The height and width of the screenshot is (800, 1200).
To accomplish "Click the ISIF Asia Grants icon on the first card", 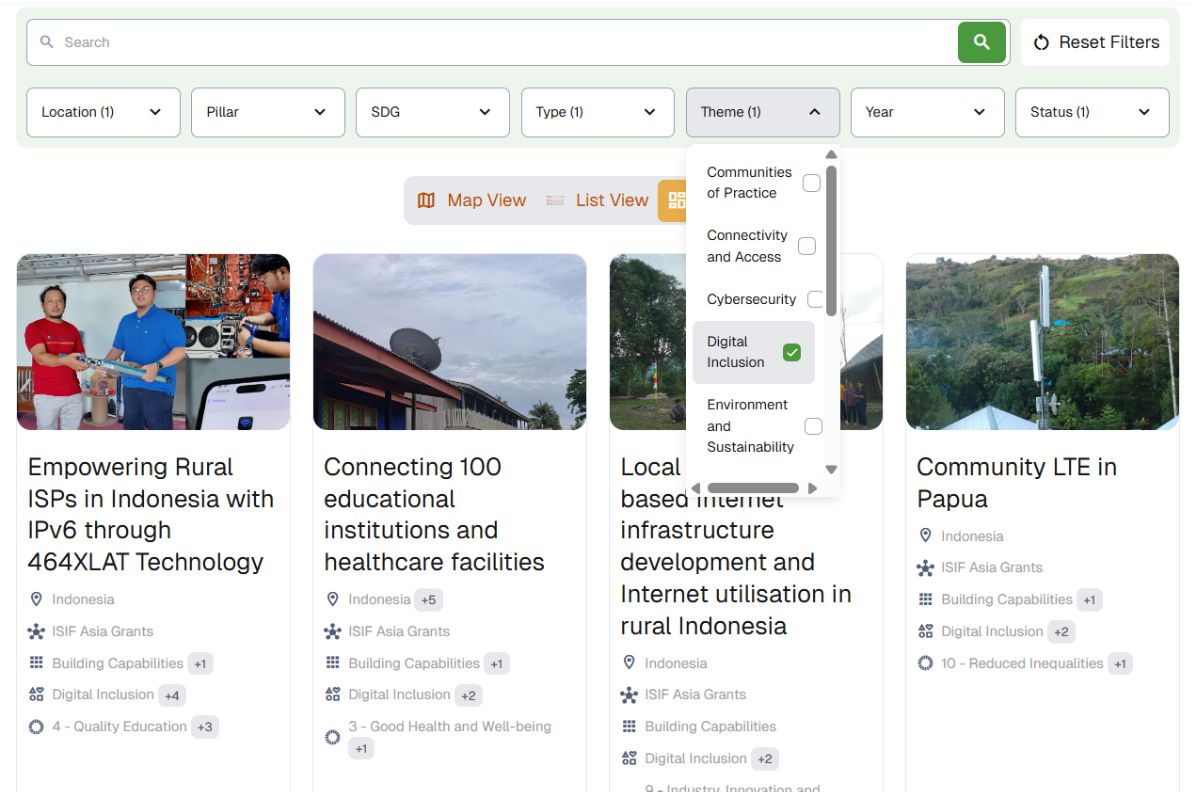I will (35, 631).
